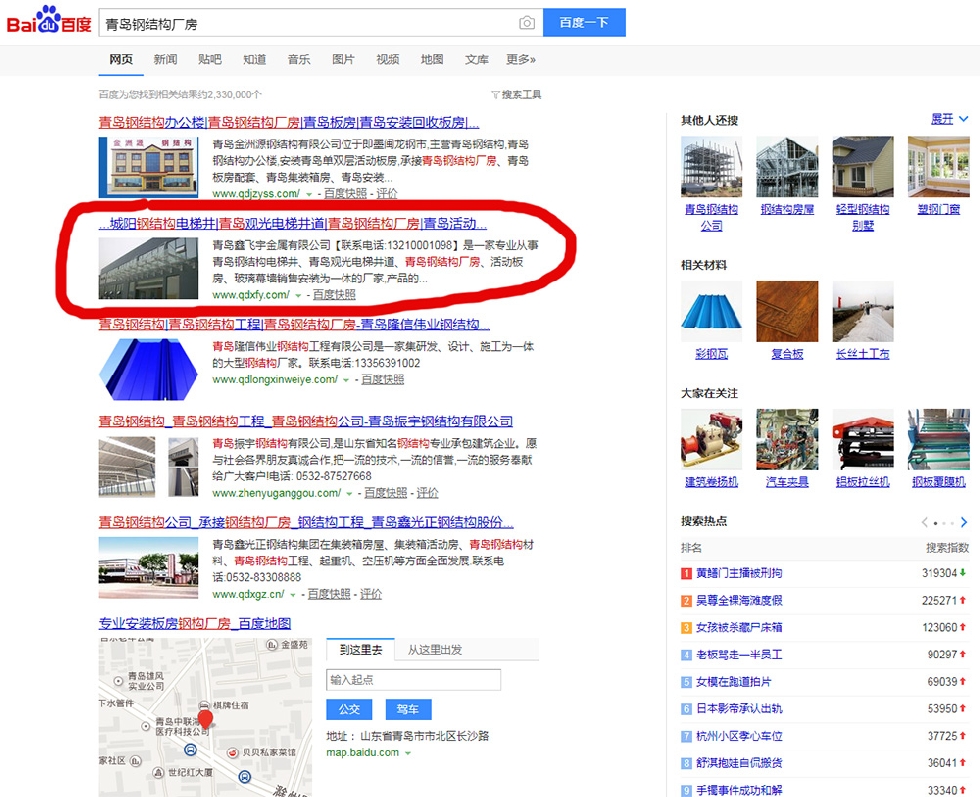Click 轻型钢结构别墅 related search thumbnail
Image resolution: width=980 pixels, height=797 pixels.
coord(862,166)
